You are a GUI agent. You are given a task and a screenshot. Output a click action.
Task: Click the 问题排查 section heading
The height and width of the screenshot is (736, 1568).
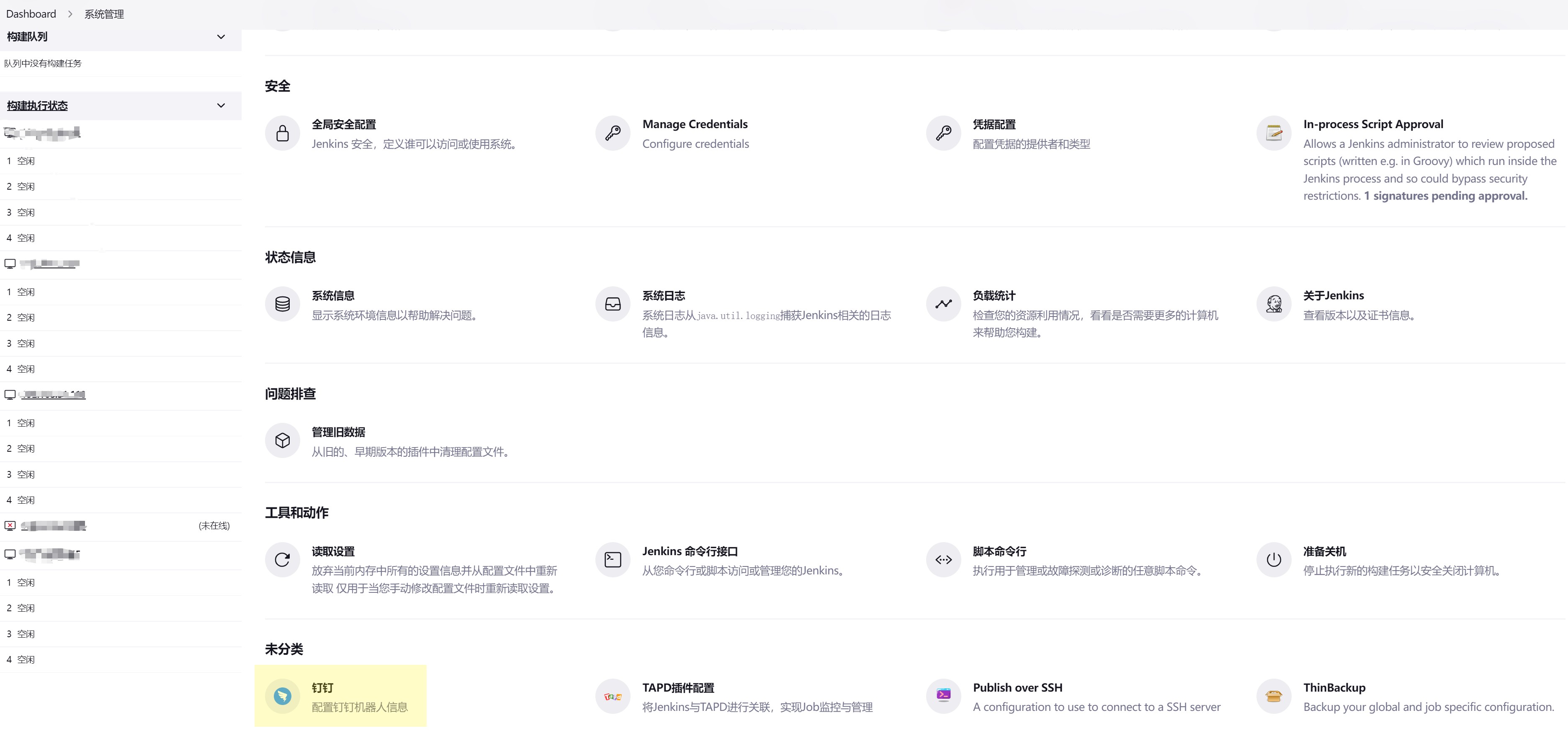point(290,394)
